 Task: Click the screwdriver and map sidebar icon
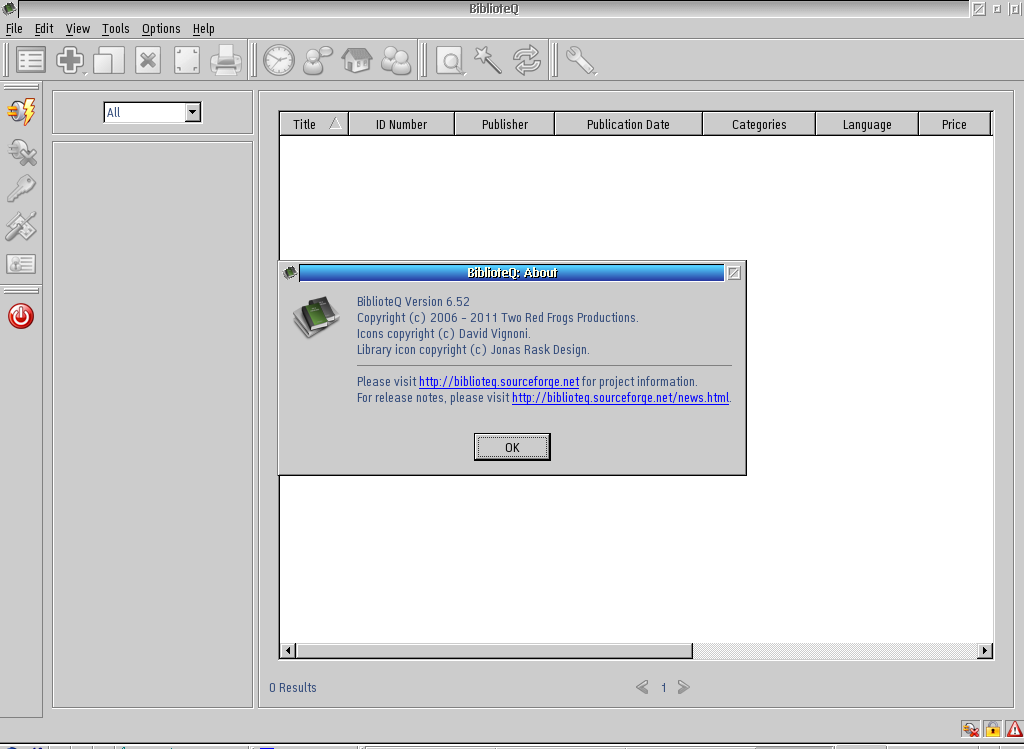click(22, 227)
